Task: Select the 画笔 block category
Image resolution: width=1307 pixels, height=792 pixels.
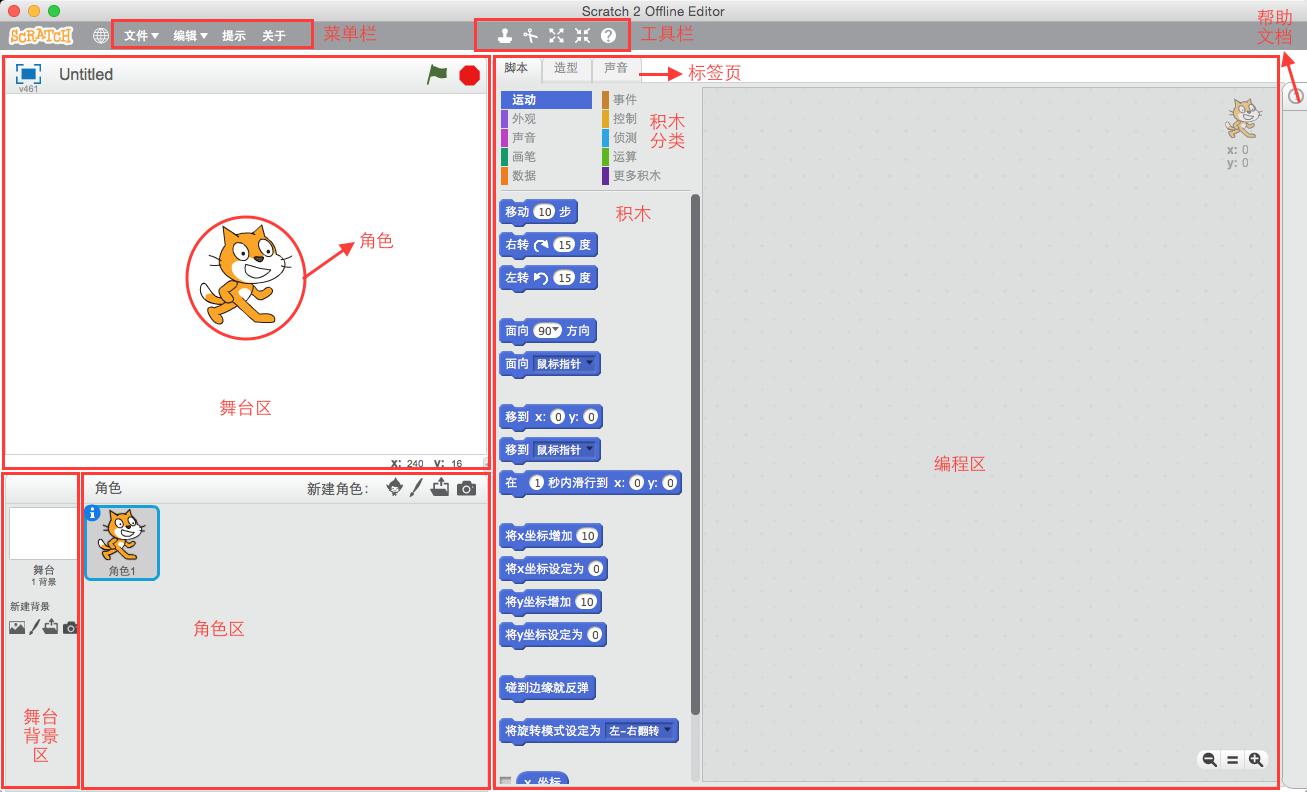Action: tap(546, 157)
